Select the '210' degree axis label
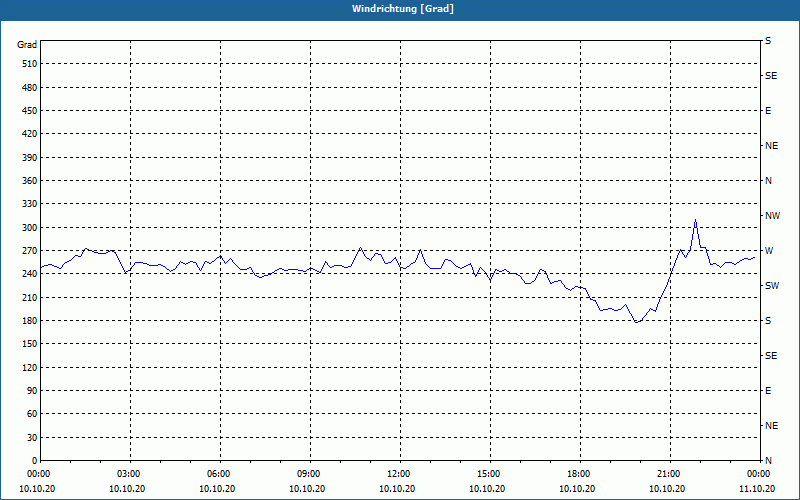The width and height of the screenshot is (800, 500). pos(30,297)
